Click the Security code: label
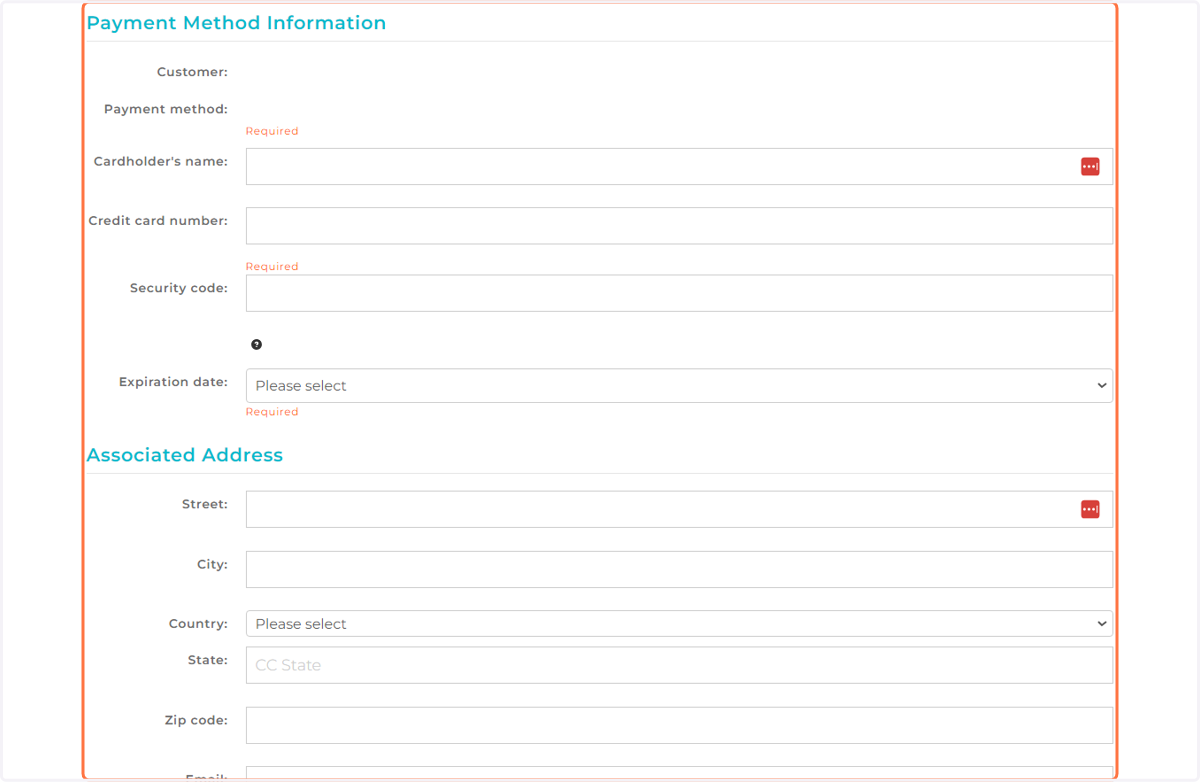This screenshot has width=1200, height=782. coord(179,288)
